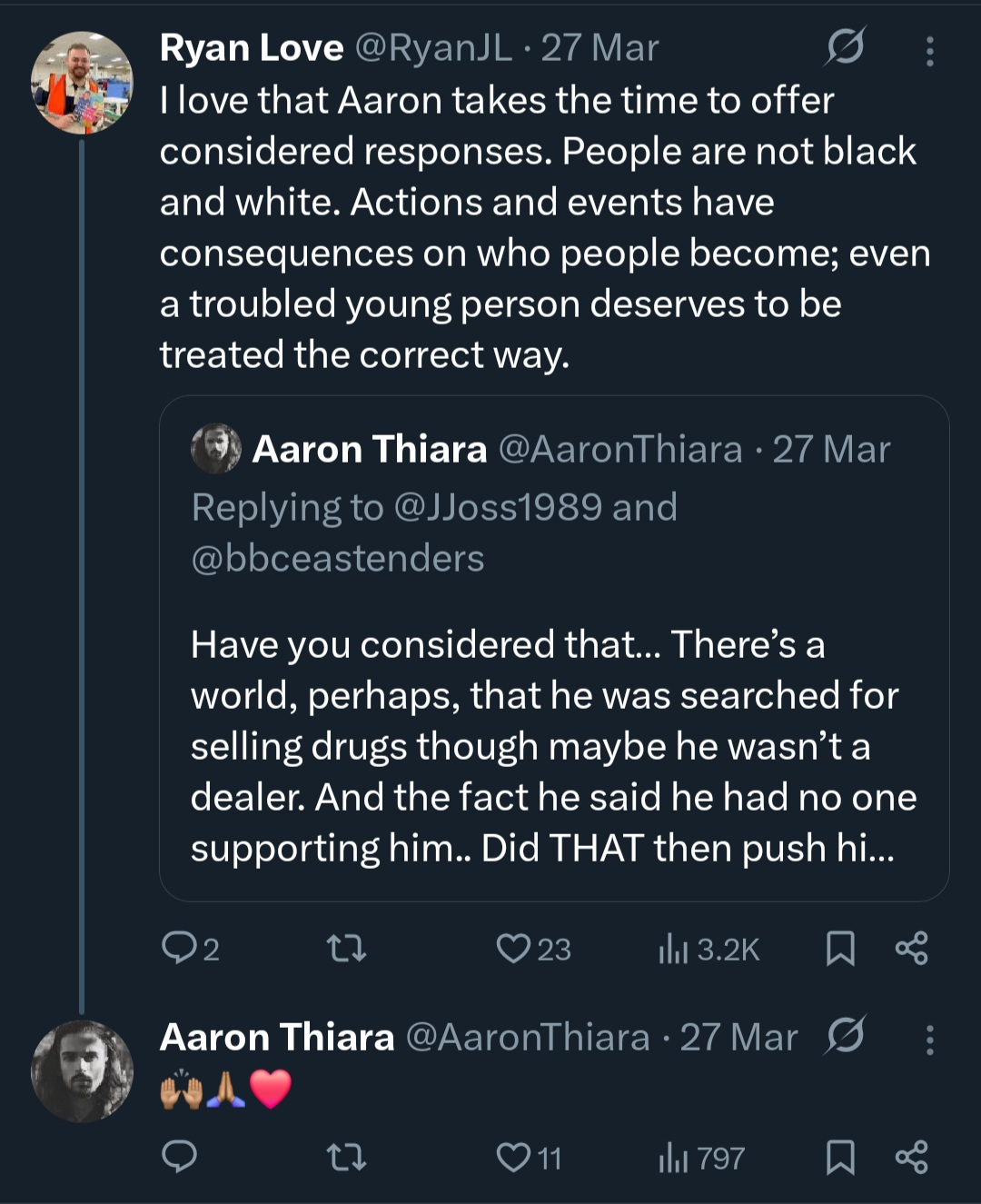Open Grok icon on Aaron Thiara's reply

845,1036
